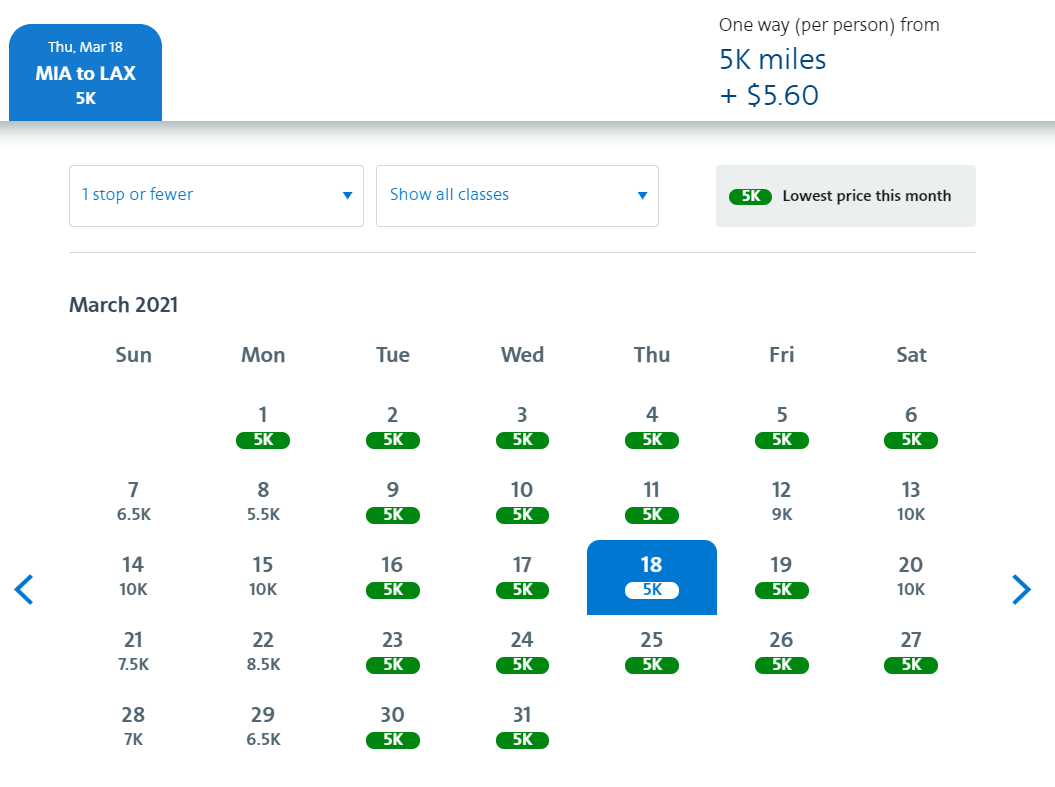Click the lowest price this month legend
This screenshot has height=787, width=1055.
coord(845,196)
